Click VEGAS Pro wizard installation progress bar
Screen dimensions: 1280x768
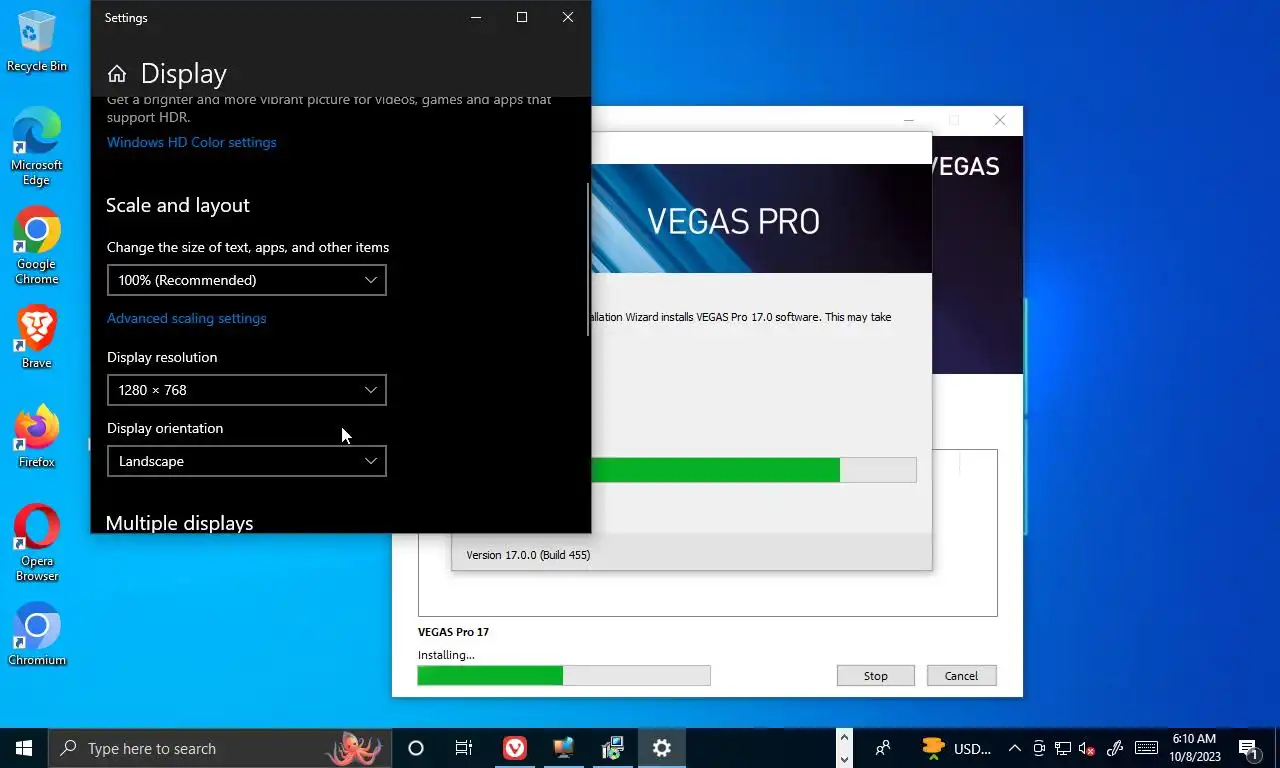click(754, 470)
